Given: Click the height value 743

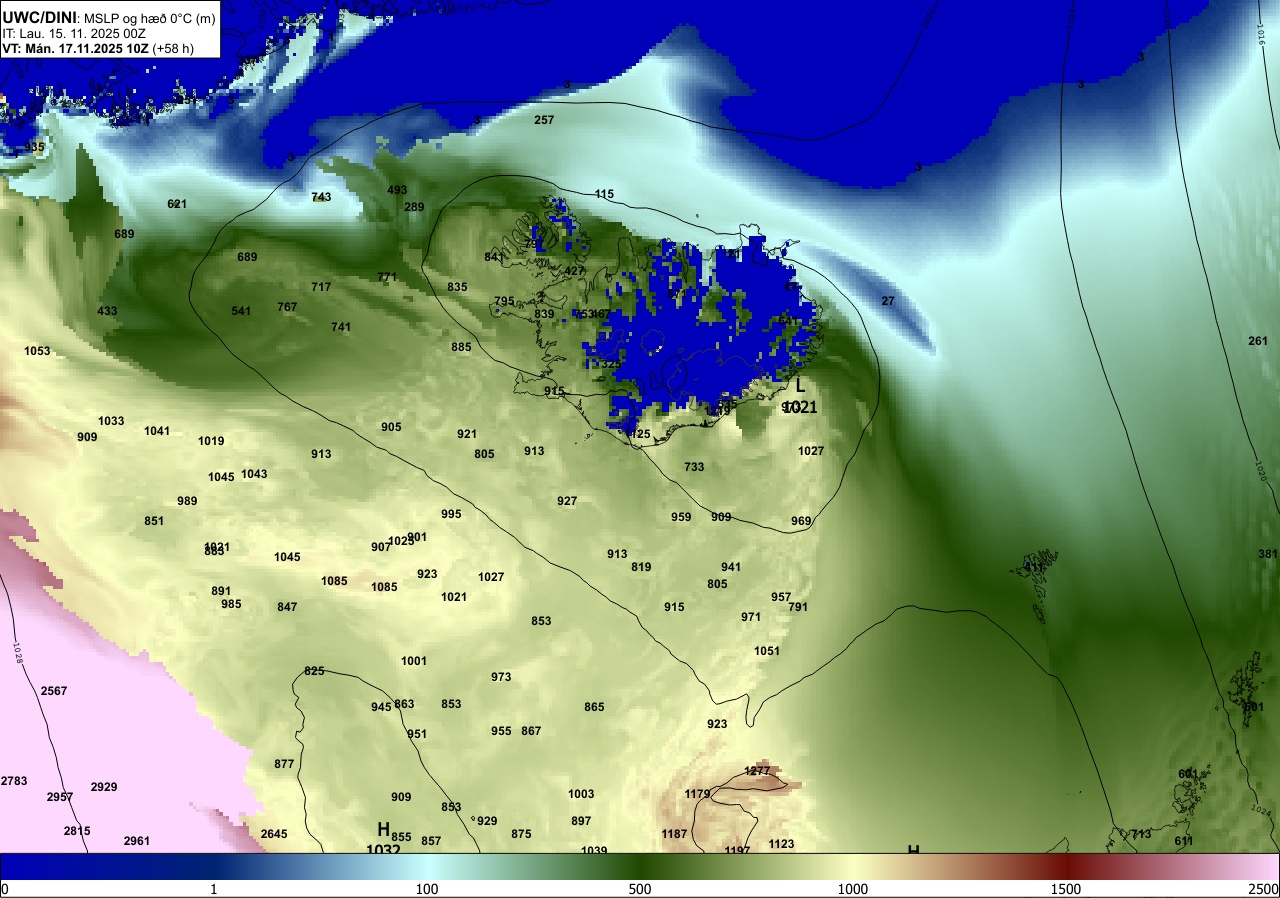Looking at the screenshot, I should [x=321, y=197].
